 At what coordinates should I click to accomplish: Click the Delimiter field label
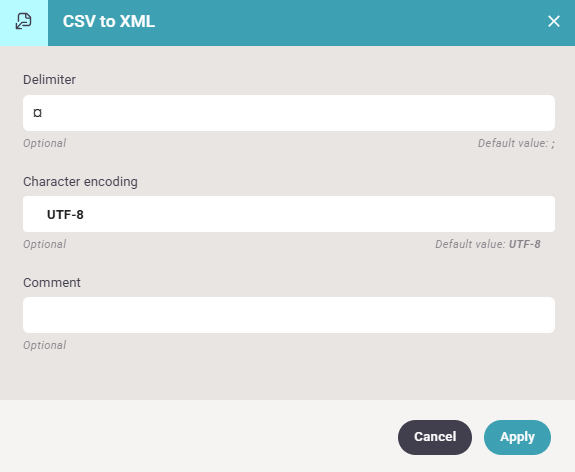(x=50, y=80)
